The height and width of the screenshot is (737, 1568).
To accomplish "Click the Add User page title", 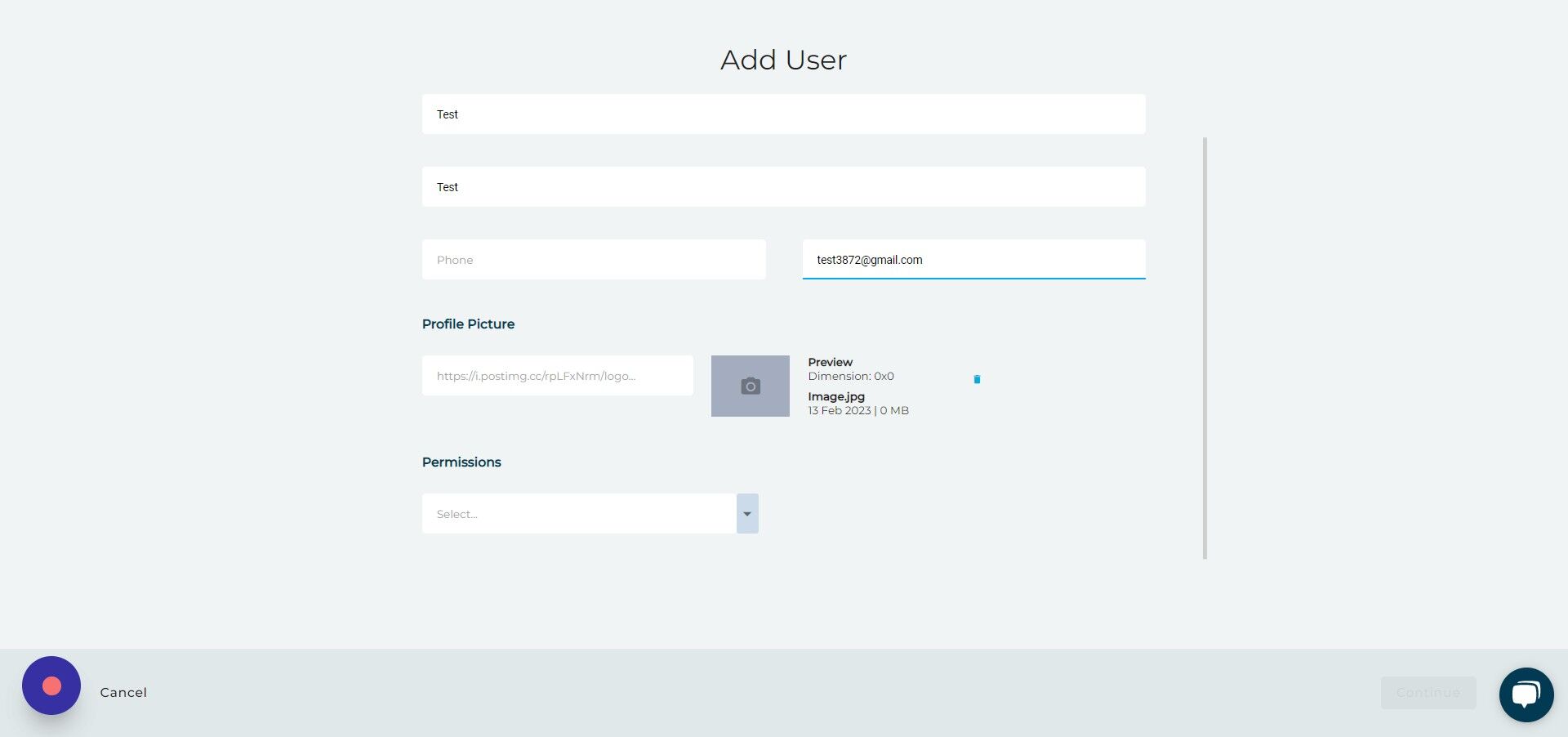I will pos(782,60).
